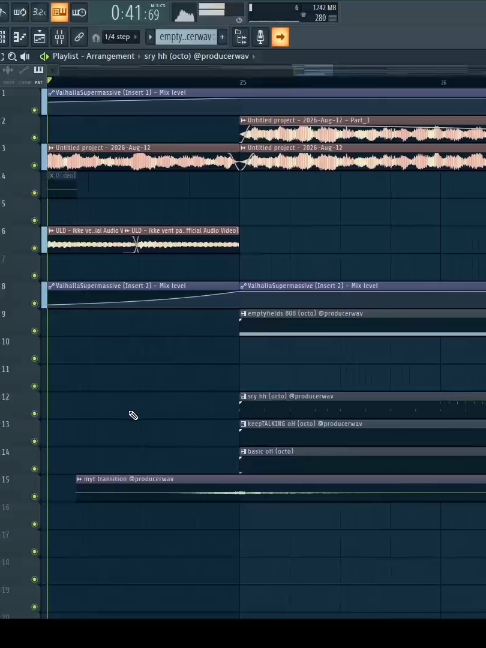Image resolution: width=486 pixels, height=648 pixels.
Task: Click the playlist horizontal scrollbar thumb
Action: coord(313,70)
